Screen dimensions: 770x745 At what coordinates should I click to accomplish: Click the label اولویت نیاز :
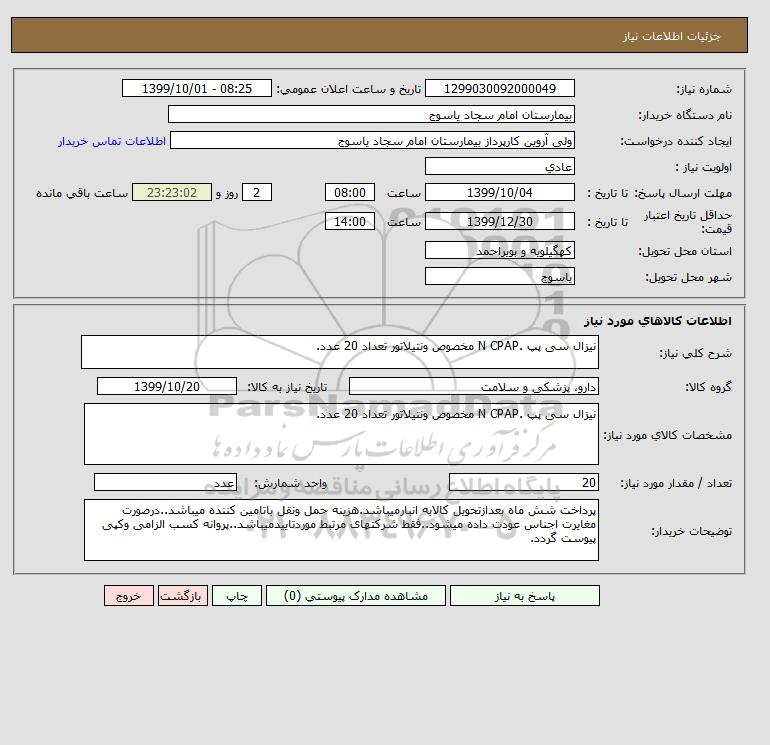(x=703, y=167)
